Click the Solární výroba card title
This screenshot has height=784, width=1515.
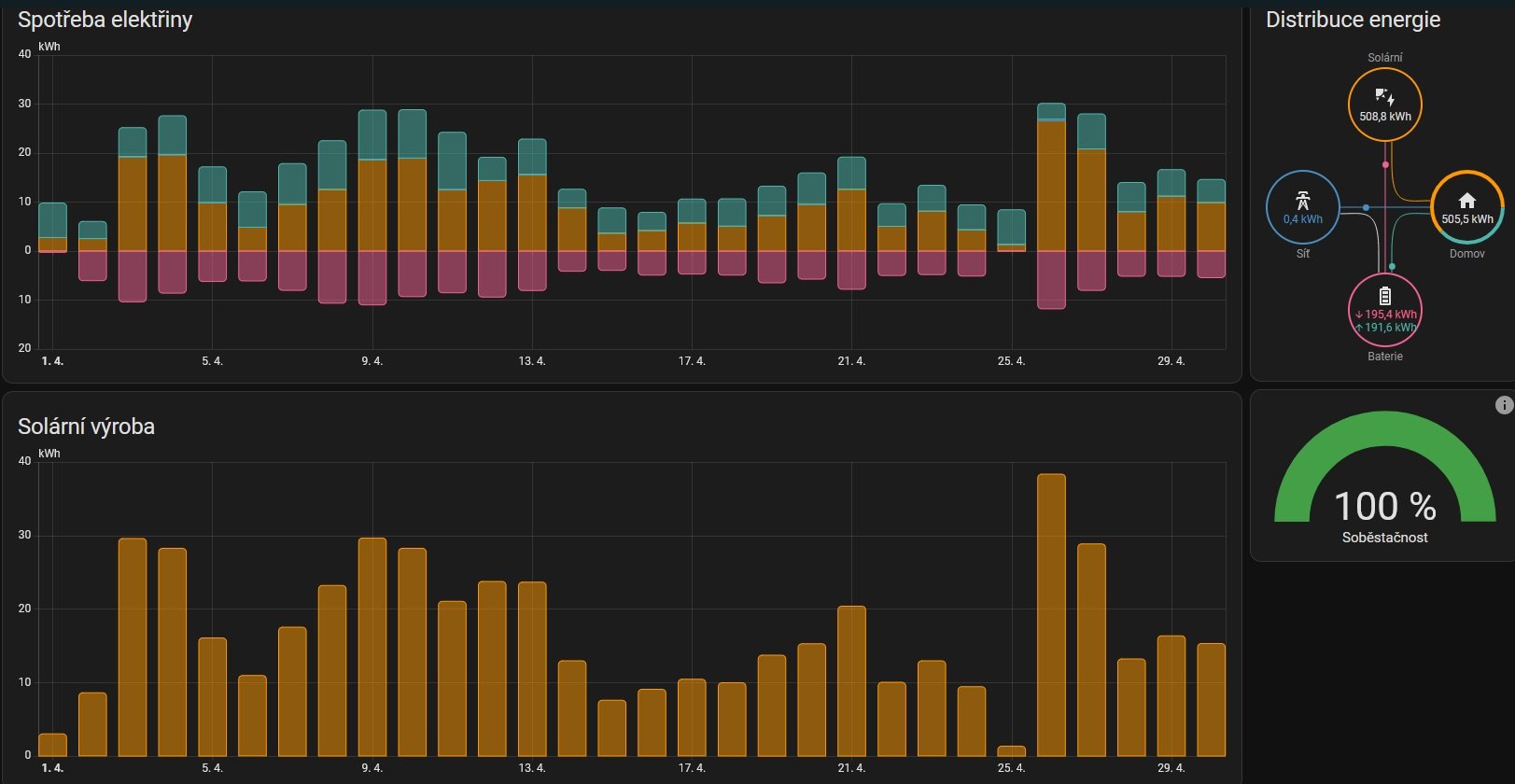pyautogui.click(x=86, y=427)
